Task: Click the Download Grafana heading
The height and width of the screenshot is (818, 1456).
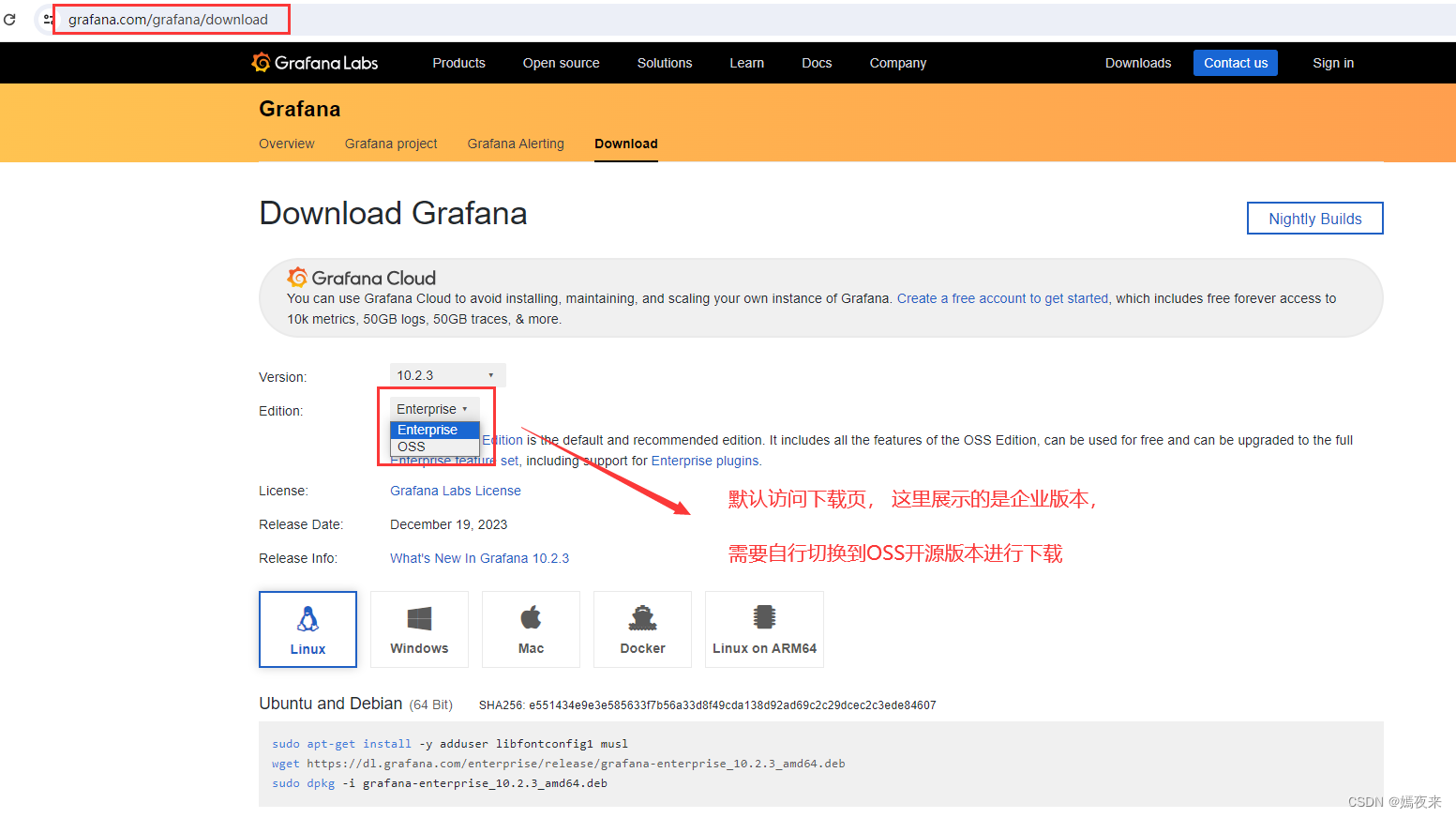Action: click(x=393, y=213)
